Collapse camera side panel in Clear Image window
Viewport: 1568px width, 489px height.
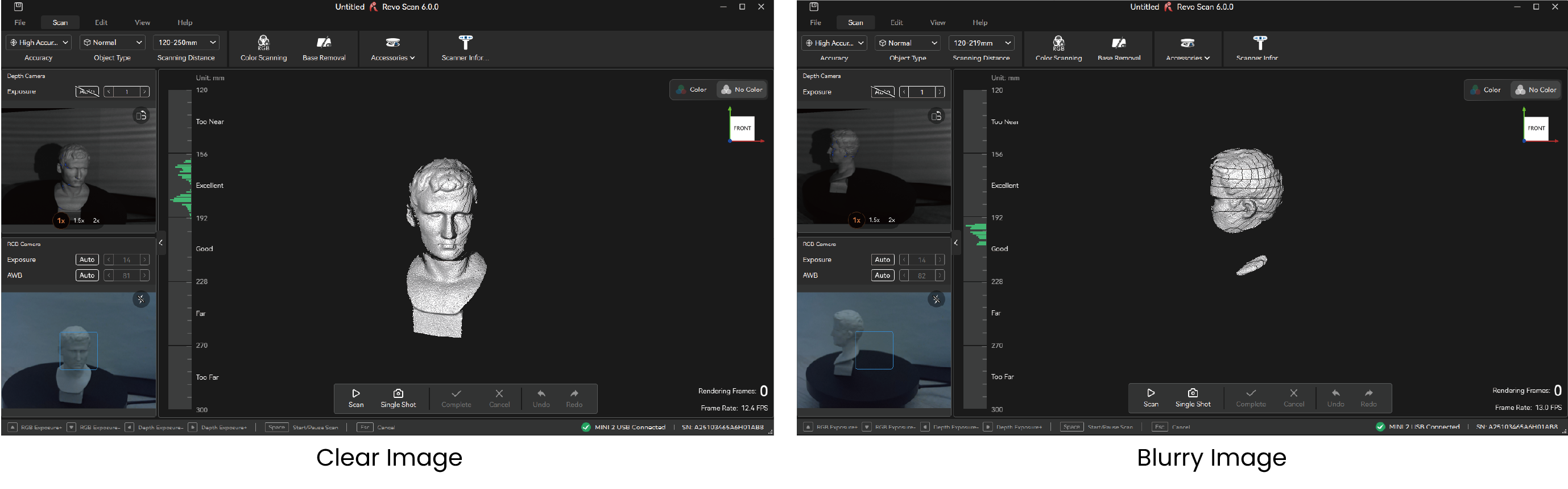(x=161, y=243)
